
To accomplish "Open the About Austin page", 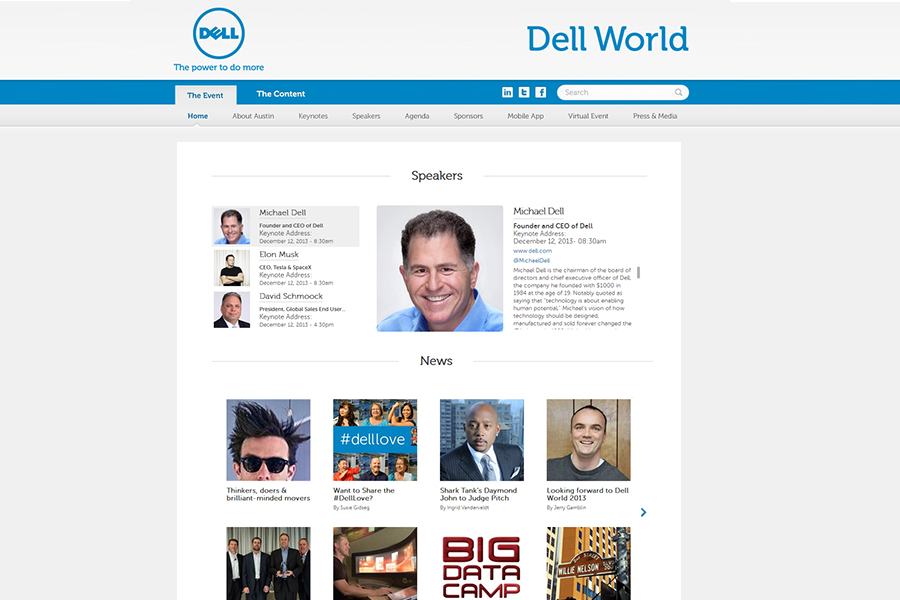I will coord(253,116).
